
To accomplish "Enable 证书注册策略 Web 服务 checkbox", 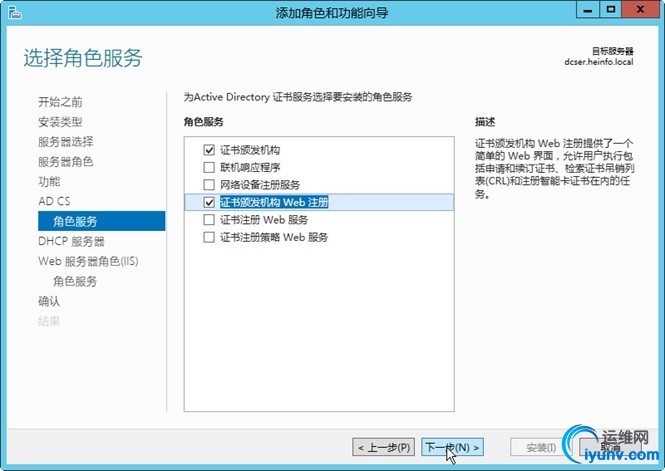I will (x=209, y=237).
